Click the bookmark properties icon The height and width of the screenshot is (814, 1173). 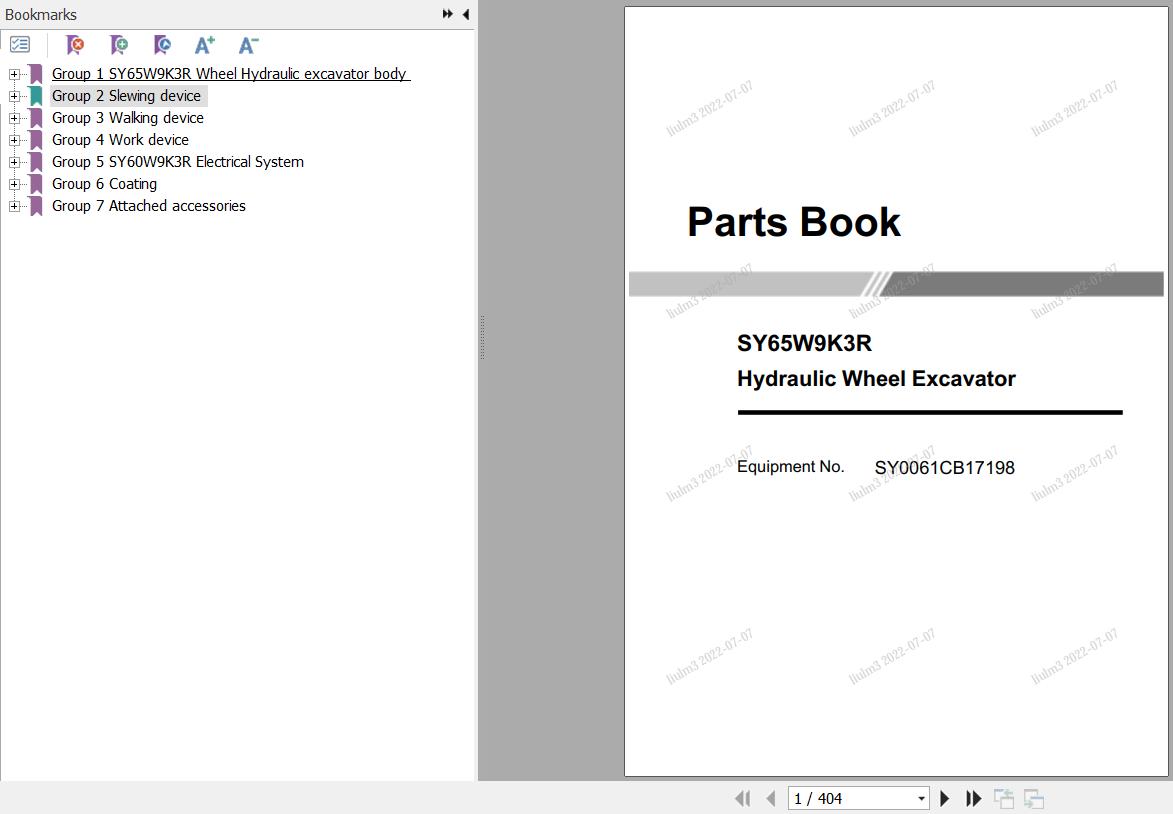click(x=162, y=45)
